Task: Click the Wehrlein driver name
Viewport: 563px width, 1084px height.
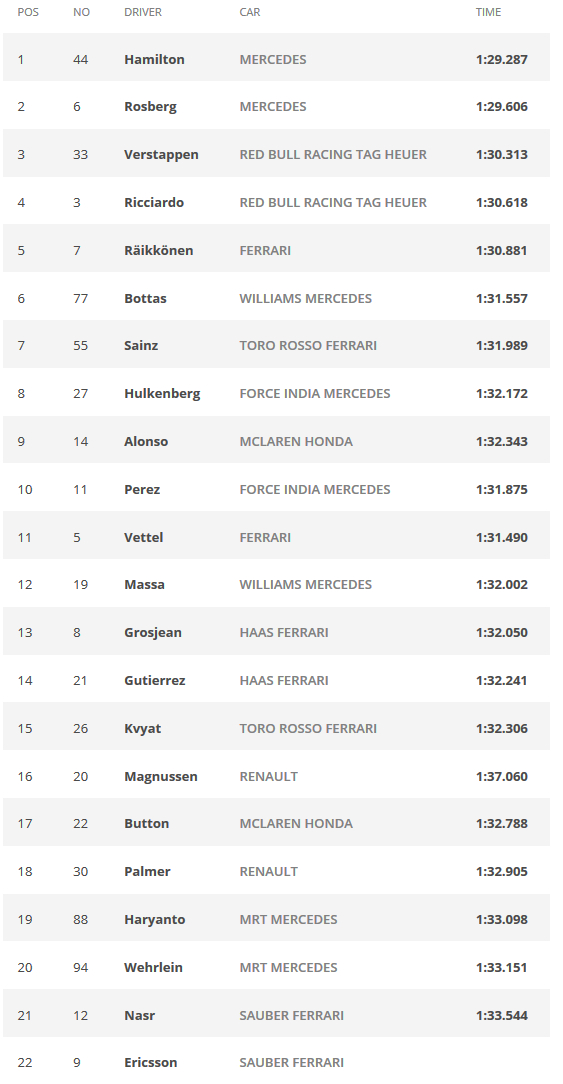Action: [x=153, y=967]
